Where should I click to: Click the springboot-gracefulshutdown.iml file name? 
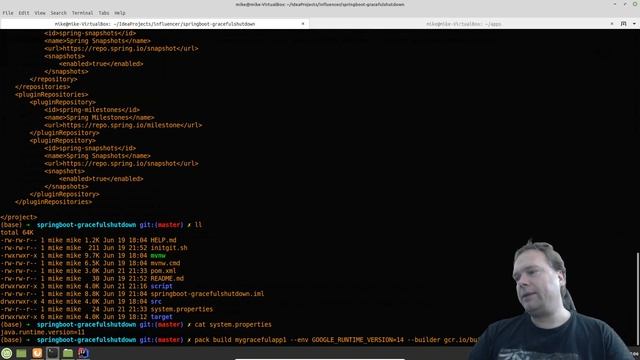click(x=207, y=294)
